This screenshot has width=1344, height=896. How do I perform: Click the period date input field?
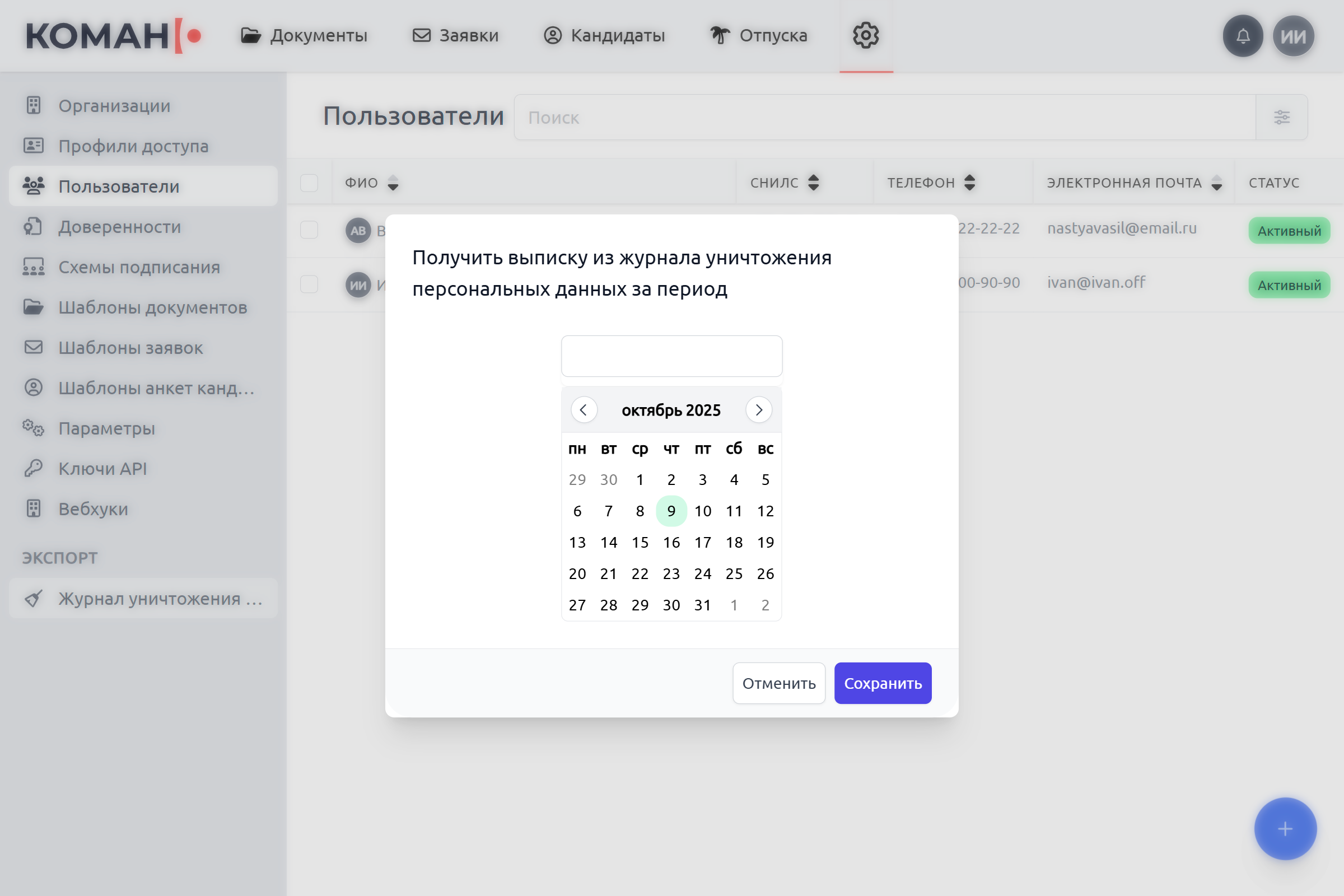click(x=671, y=356)
